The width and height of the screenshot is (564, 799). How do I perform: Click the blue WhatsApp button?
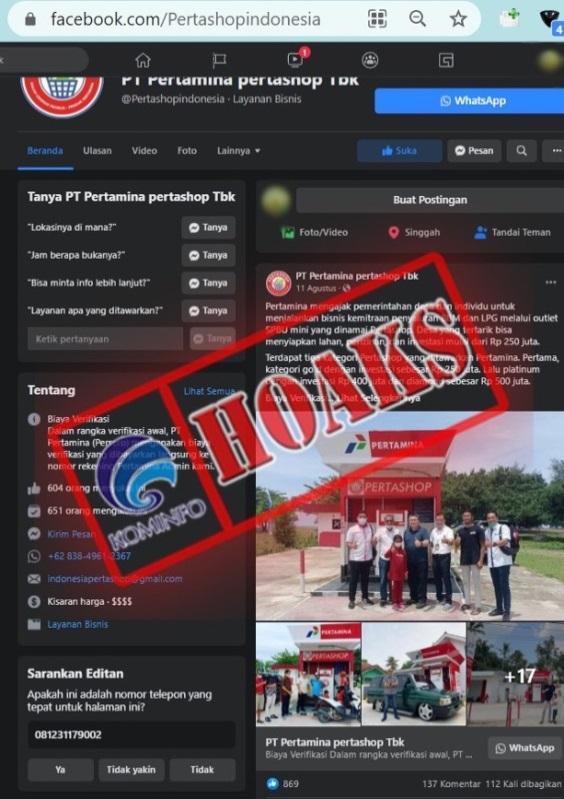(469, 101)
